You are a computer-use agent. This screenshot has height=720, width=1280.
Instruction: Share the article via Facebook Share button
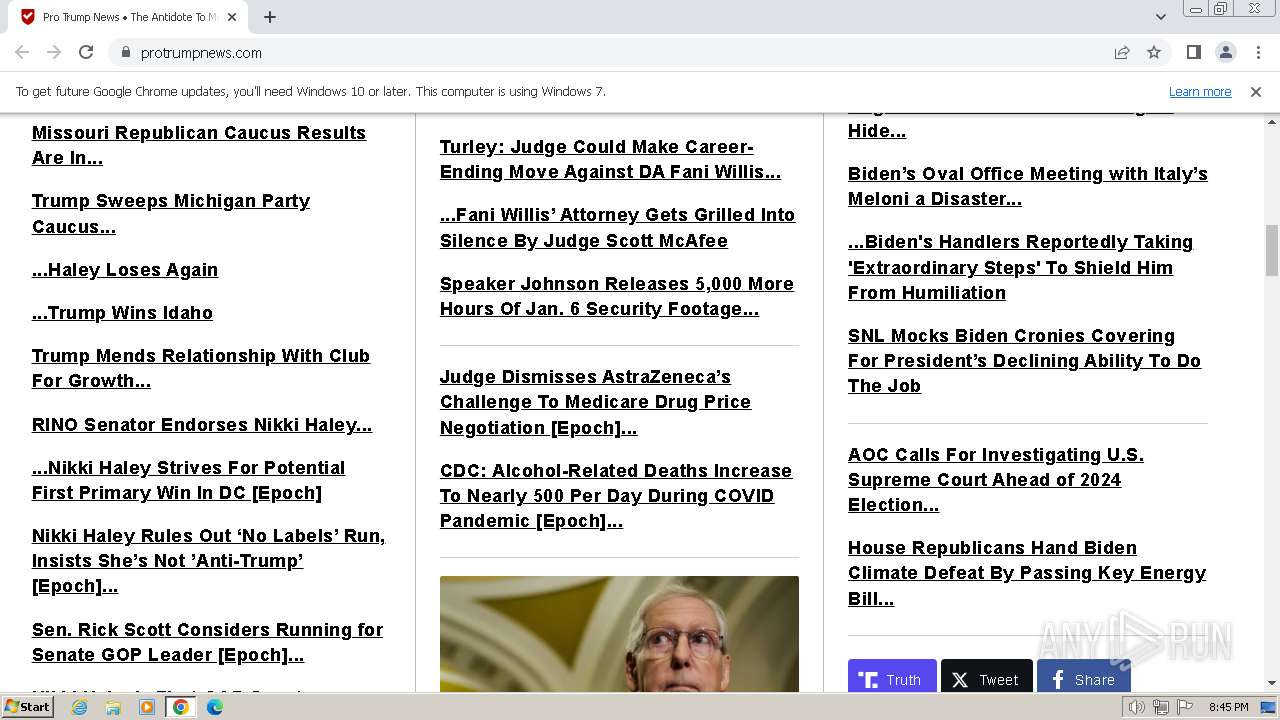tap(1084, 678)
